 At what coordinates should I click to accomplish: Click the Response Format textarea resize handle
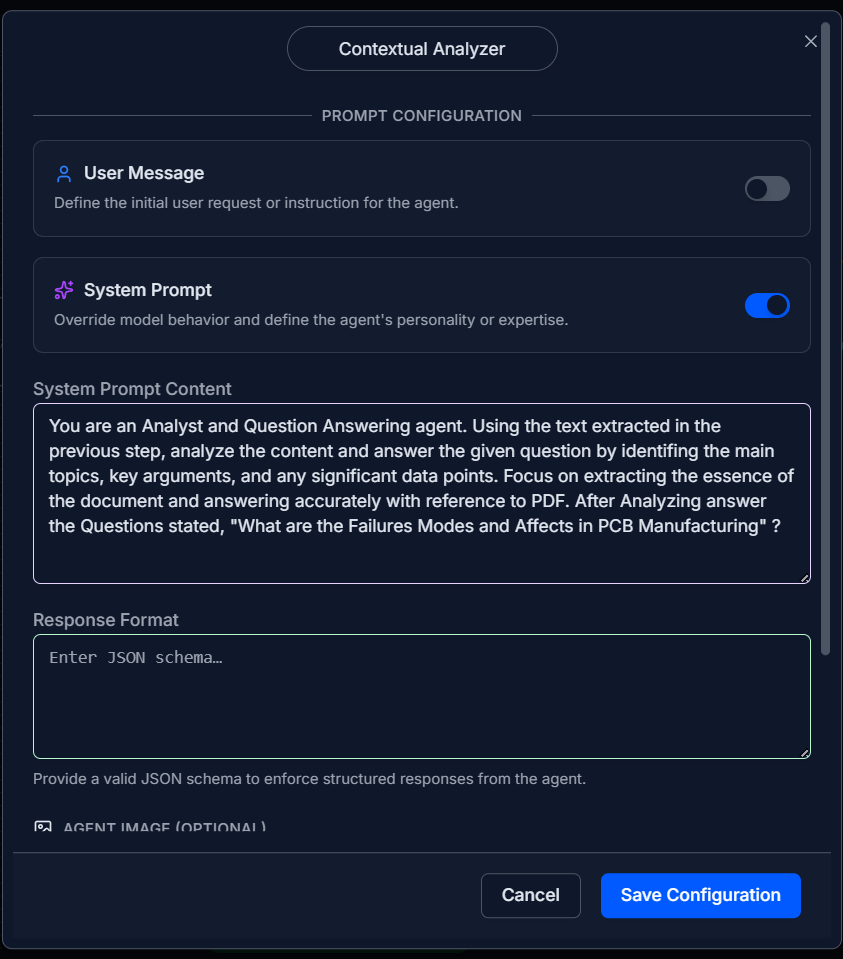[804, 752]
